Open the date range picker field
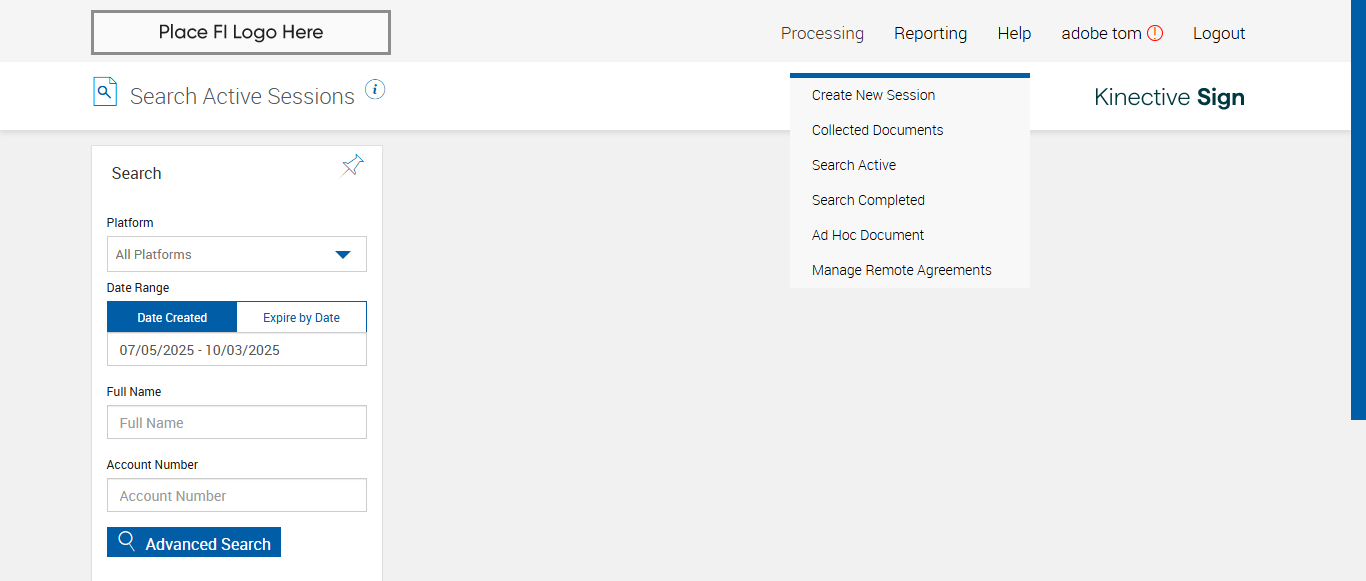 237,350
